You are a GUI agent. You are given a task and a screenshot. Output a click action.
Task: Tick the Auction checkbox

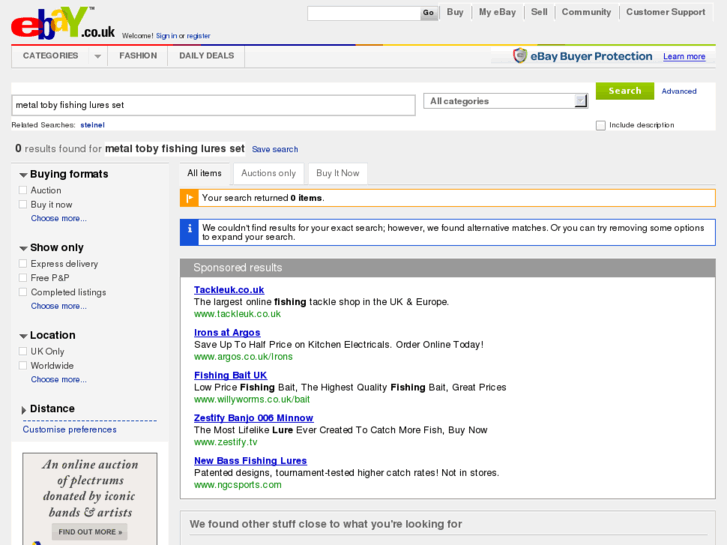tap(23, 190)
